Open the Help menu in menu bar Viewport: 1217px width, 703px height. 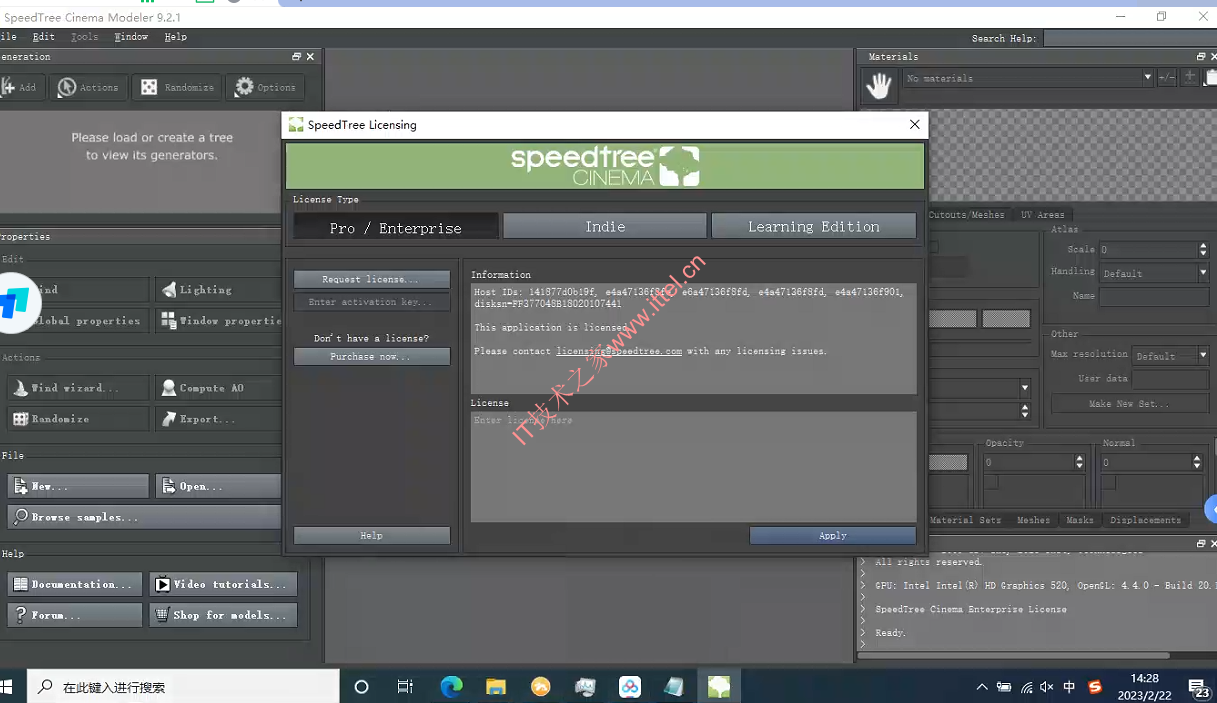[x=175, y=37]
